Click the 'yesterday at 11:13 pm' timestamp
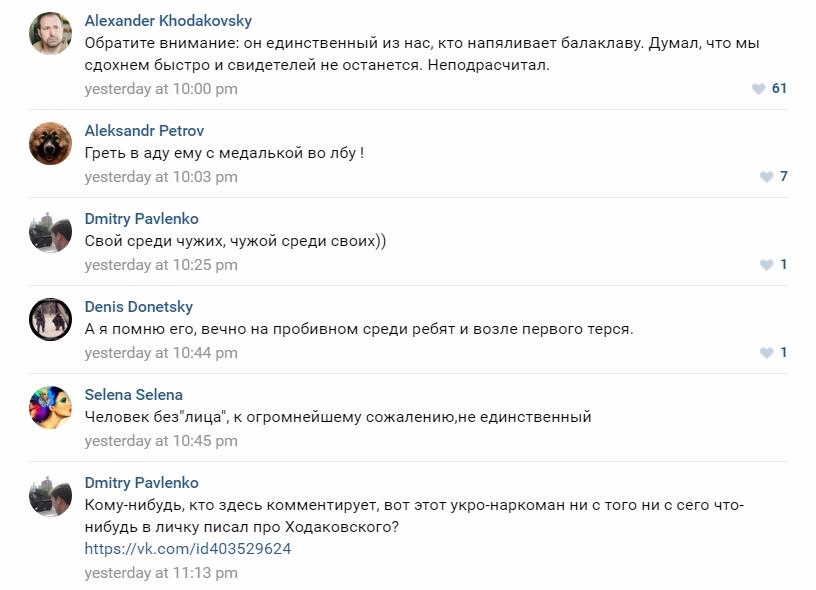Screen dimensions: 816x590 tap(161, 573)
